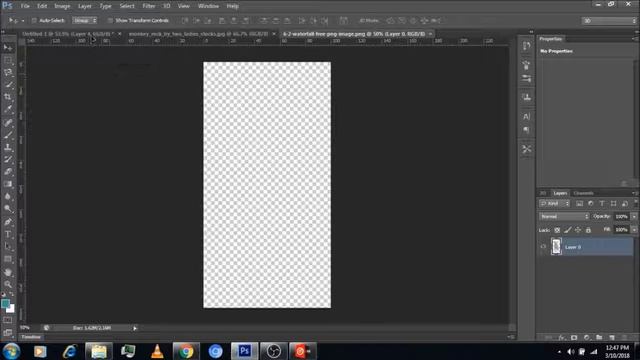Open the Character panel icon in dock

click(527, 117)
